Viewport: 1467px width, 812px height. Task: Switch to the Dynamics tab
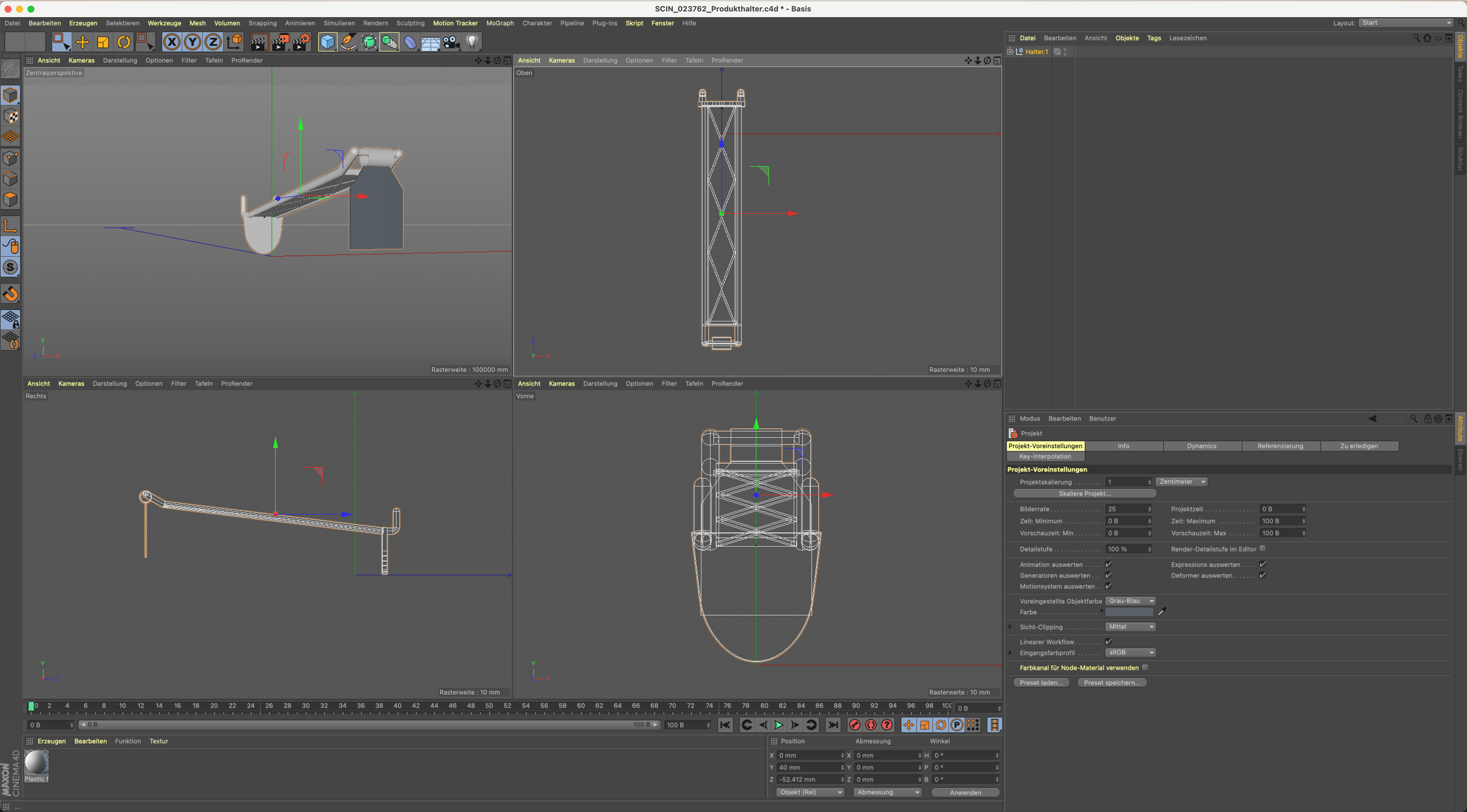coord(1201,446)
